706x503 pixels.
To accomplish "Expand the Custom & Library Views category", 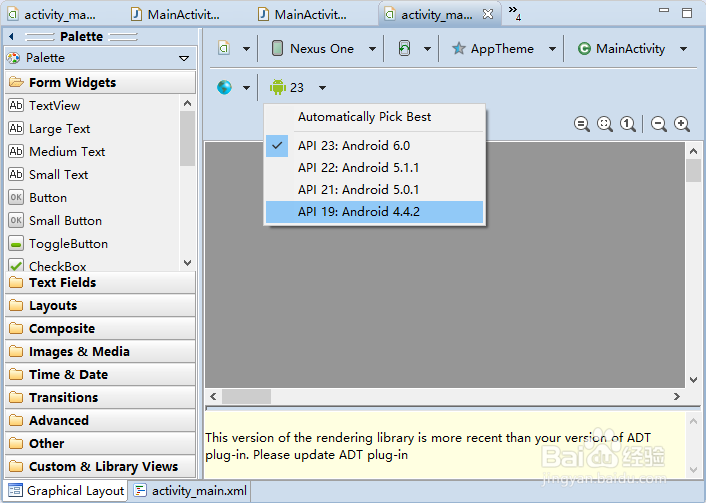I will coord(100,466).
